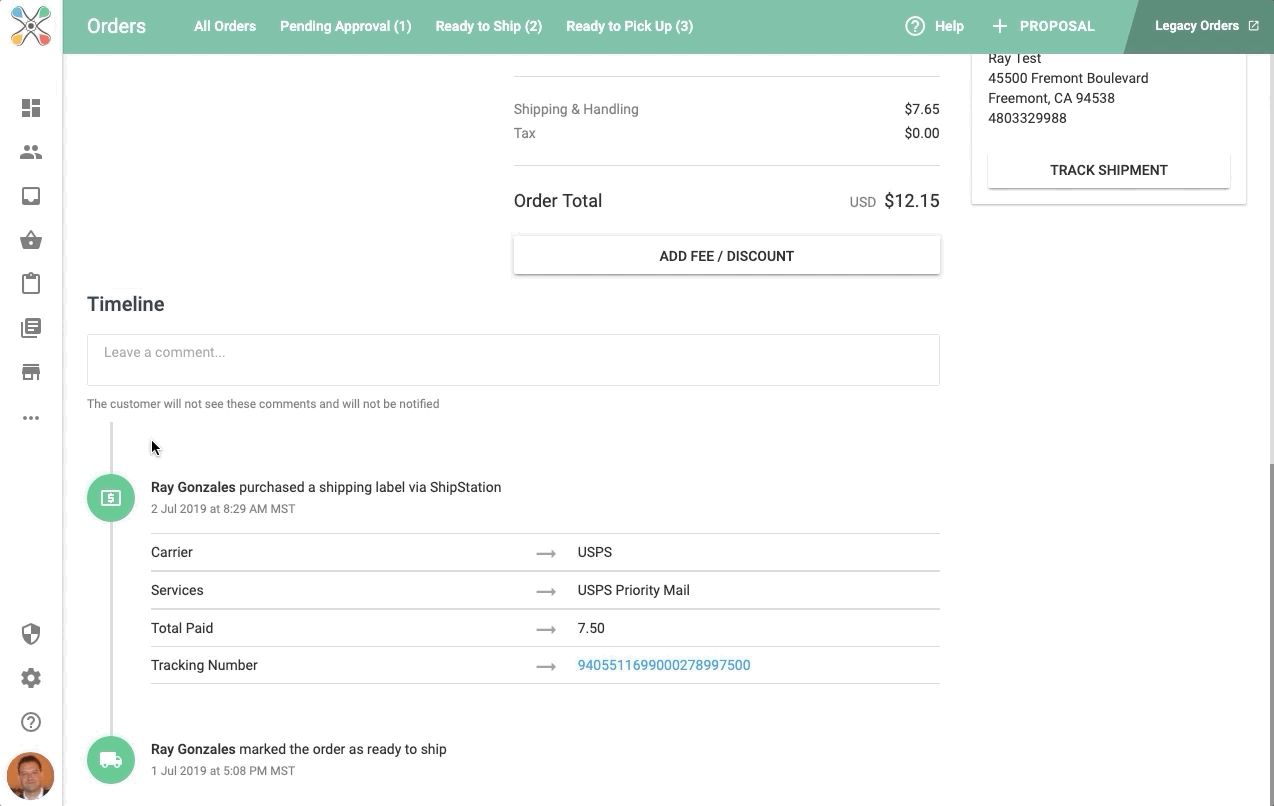Viewport: 1274px width, 806px height.
Task: Open the orders basket icon
Action: (31, 240)
